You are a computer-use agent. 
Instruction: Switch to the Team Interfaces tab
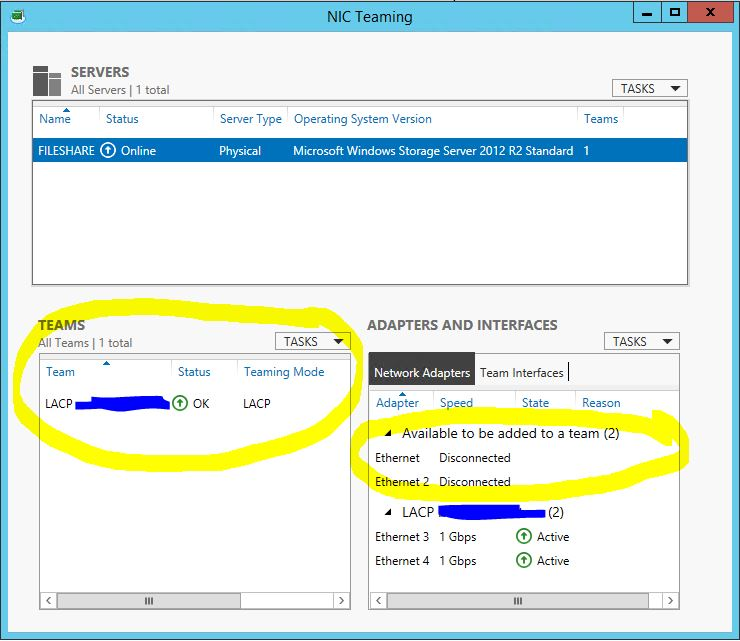point(521,372)
